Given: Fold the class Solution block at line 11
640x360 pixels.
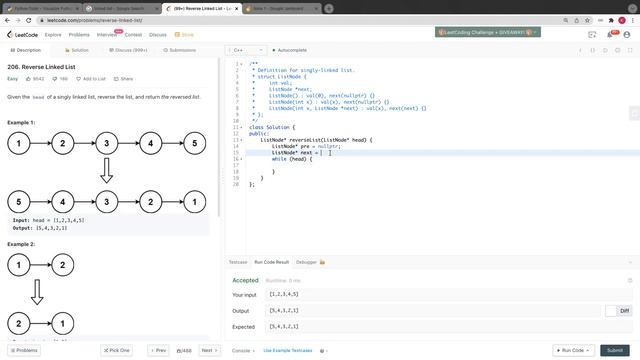Looking at the screenshot, I should (241, 127).
